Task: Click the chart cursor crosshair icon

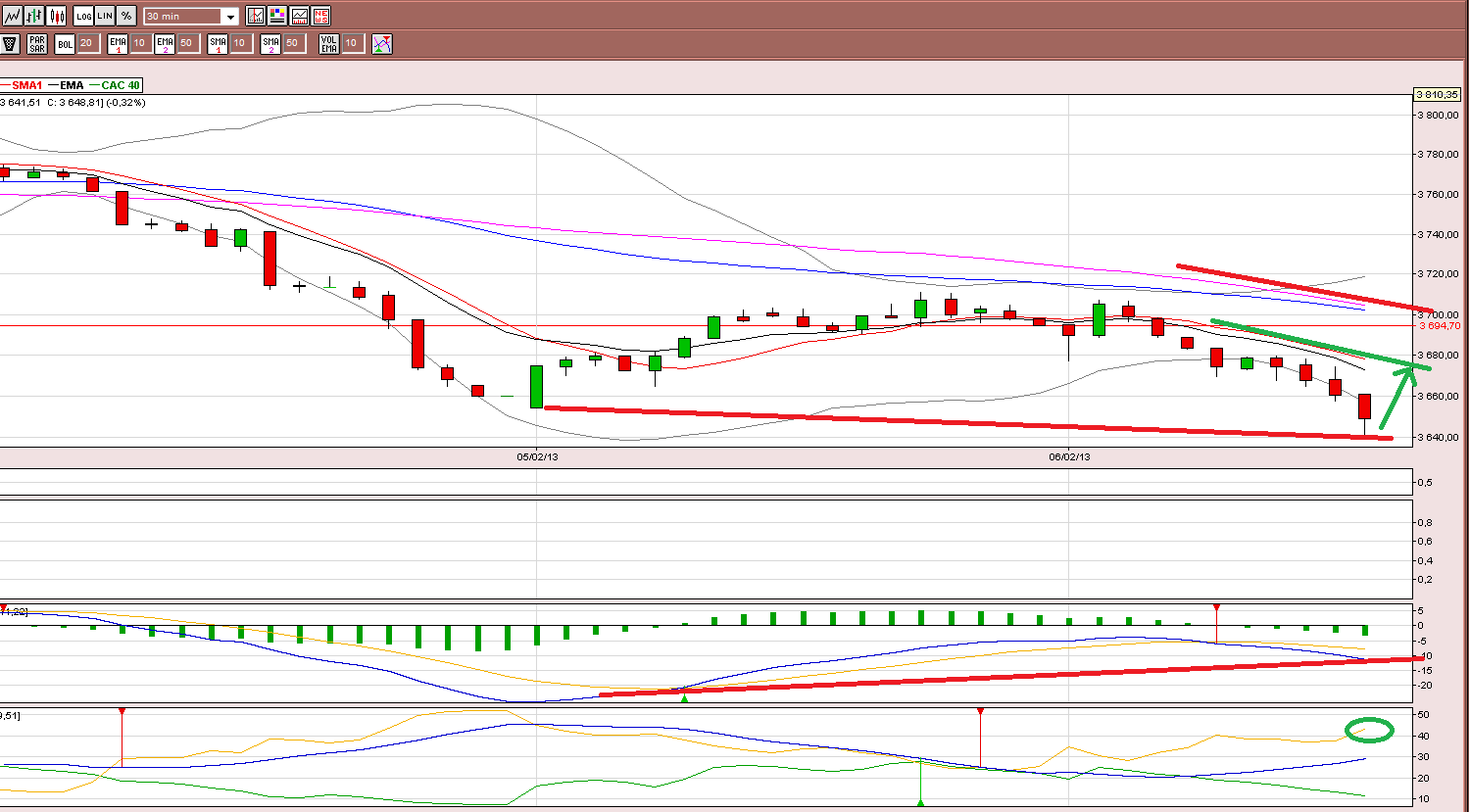Action: tap(255, 16)
